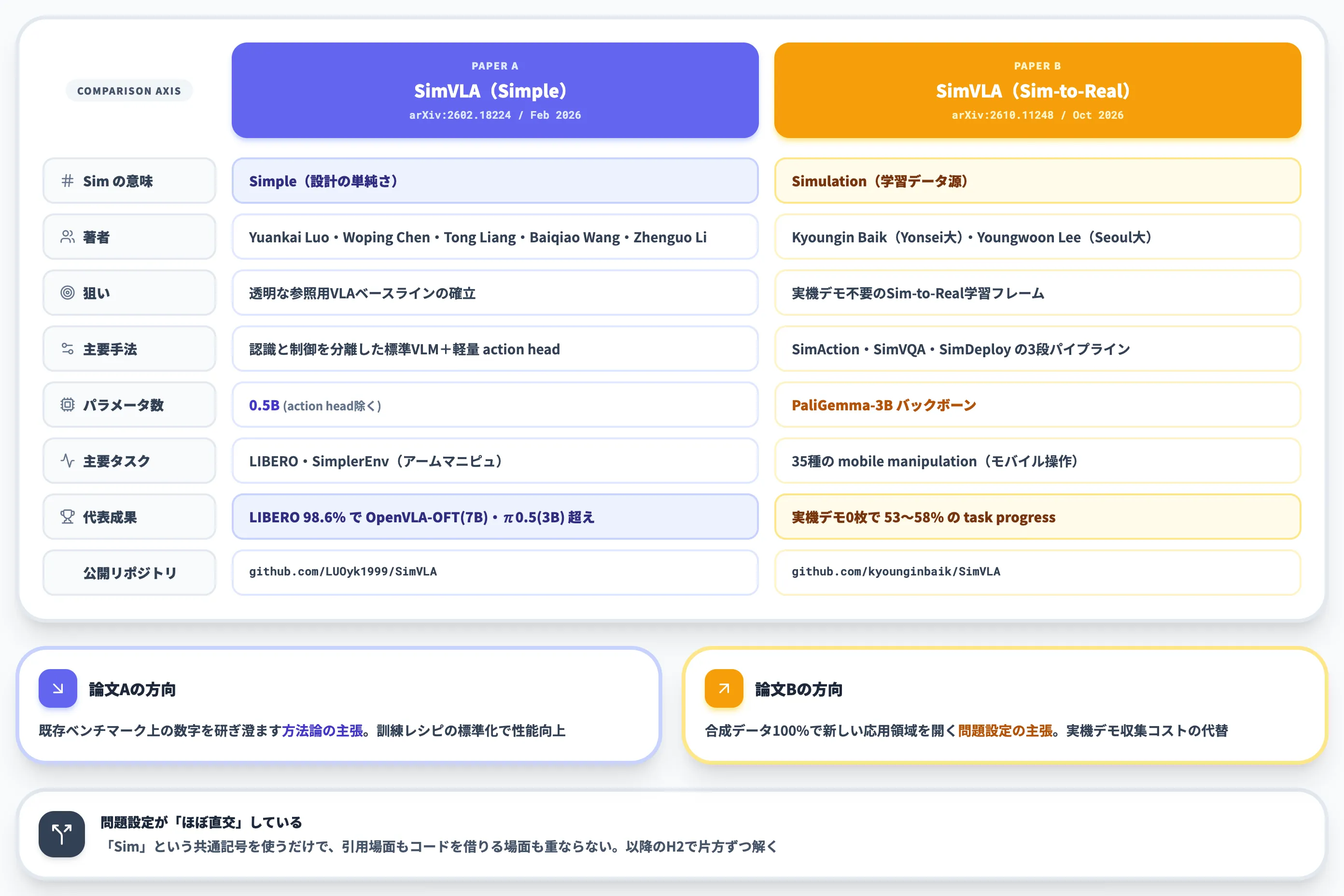Click the highlighted 問題設定の主張 phrase

pyautogui.click(x=1005, y=730)
